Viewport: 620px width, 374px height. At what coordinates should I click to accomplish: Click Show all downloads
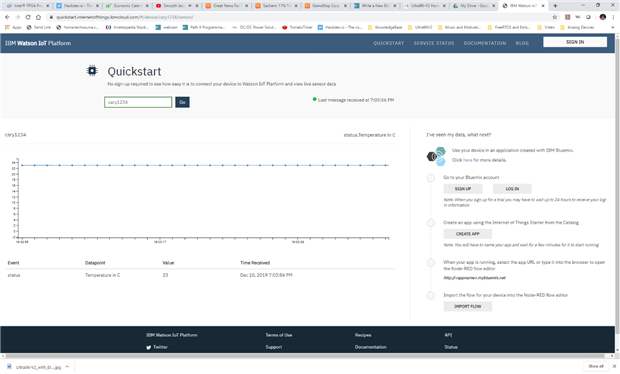pyautogui.click(x=595, y=366)
